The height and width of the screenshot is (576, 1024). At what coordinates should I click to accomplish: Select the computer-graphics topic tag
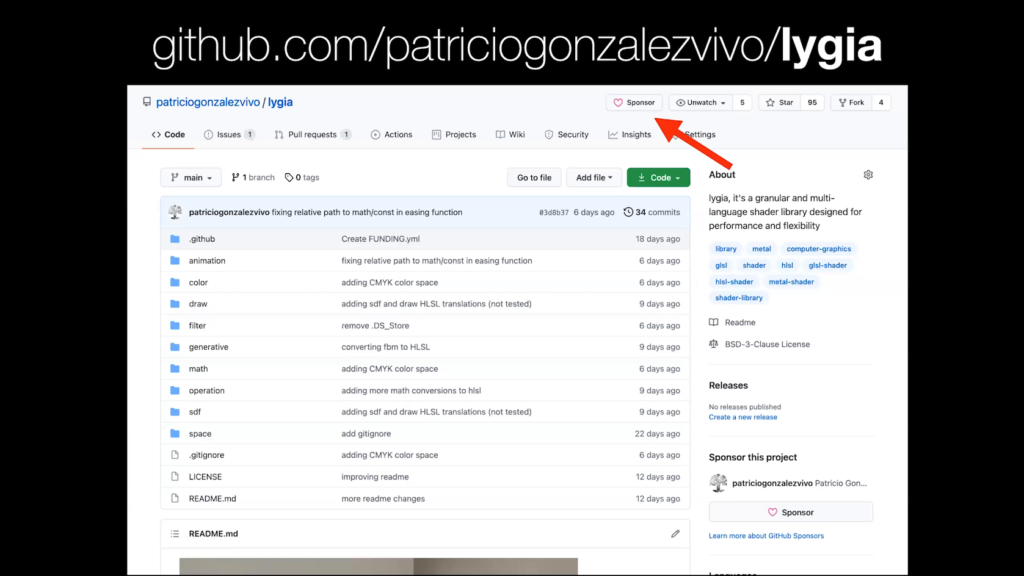819,249
